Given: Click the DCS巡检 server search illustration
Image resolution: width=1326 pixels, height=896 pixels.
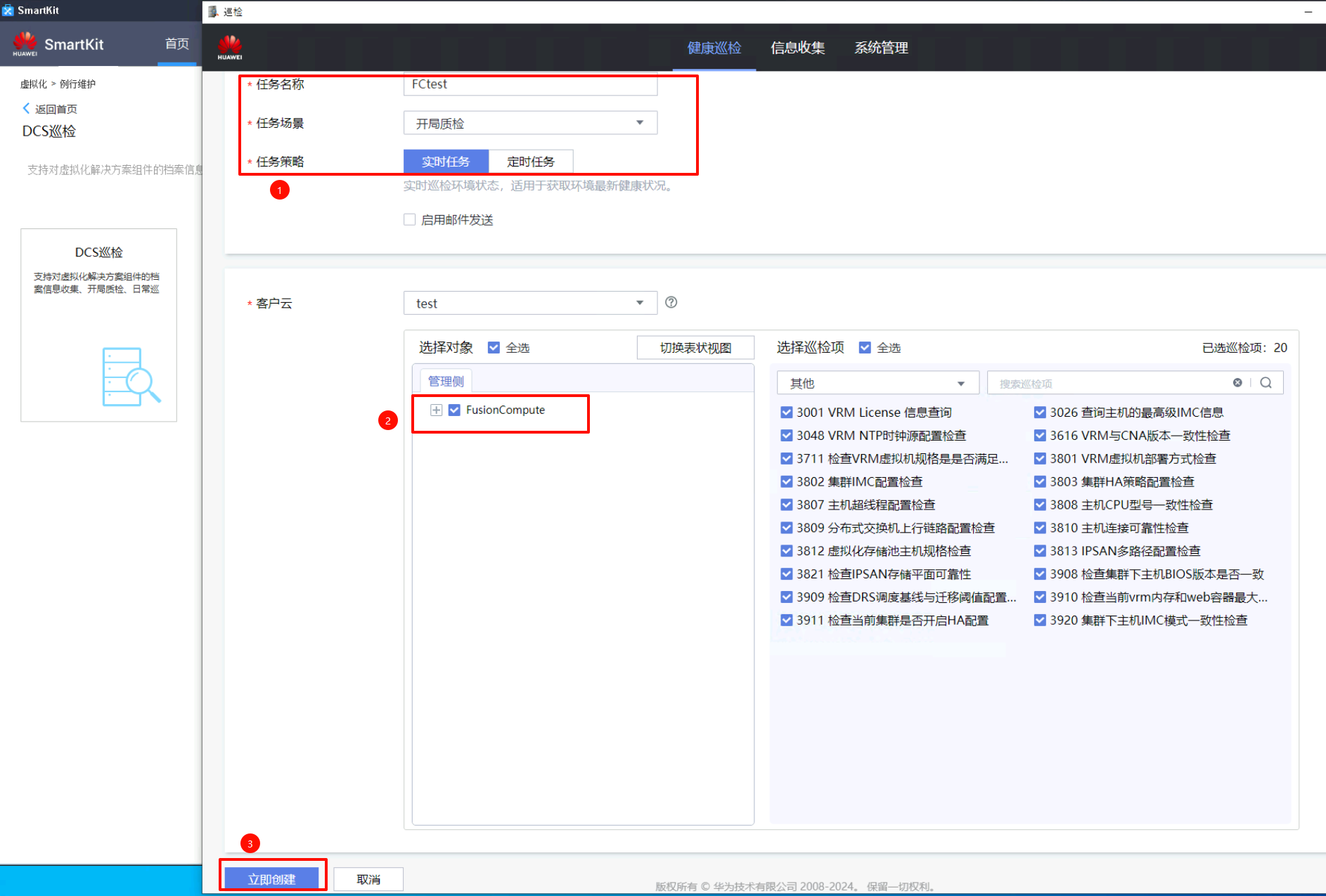Looking at the screenshot, I should (131, 377).
